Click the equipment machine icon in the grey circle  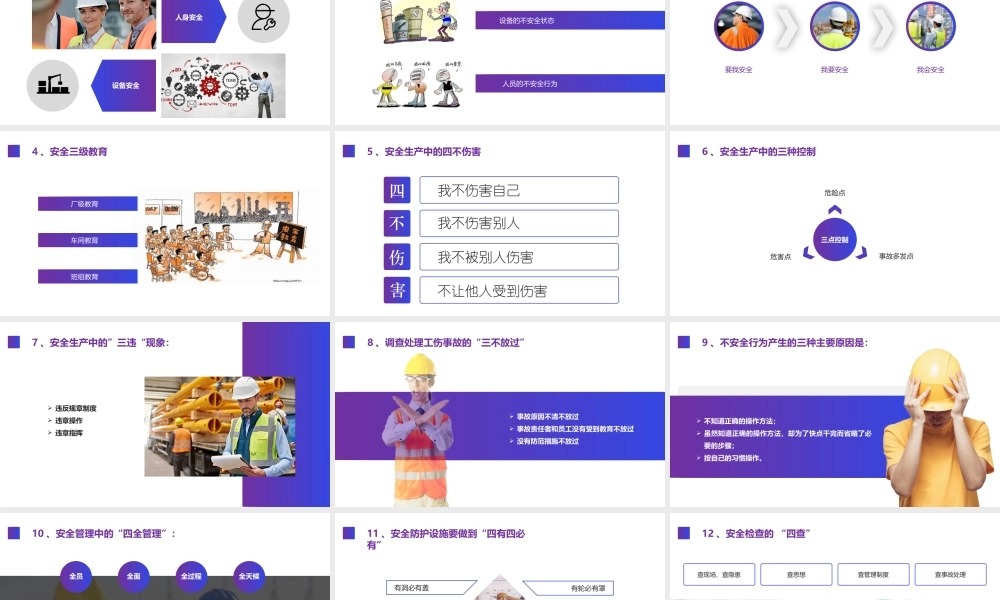tap(52, 85)
